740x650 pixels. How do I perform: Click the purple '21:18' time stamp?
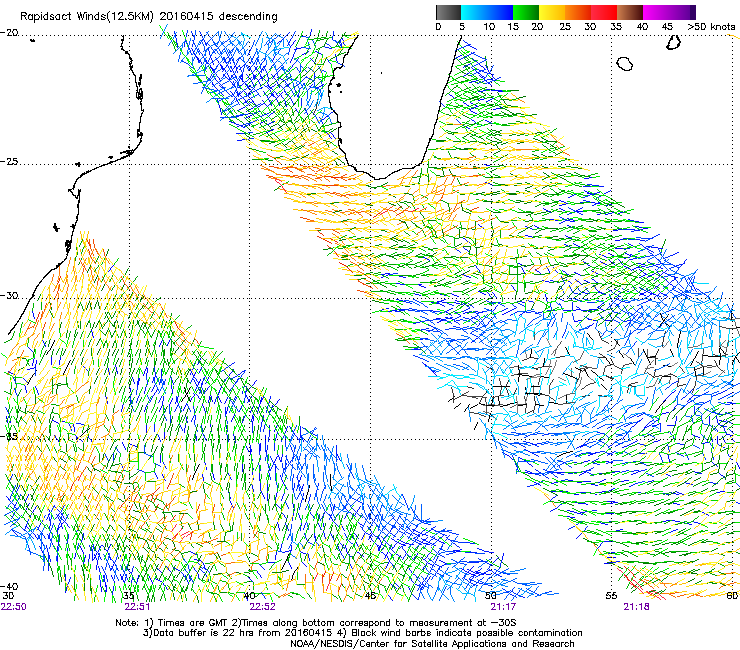click(636, 607)
